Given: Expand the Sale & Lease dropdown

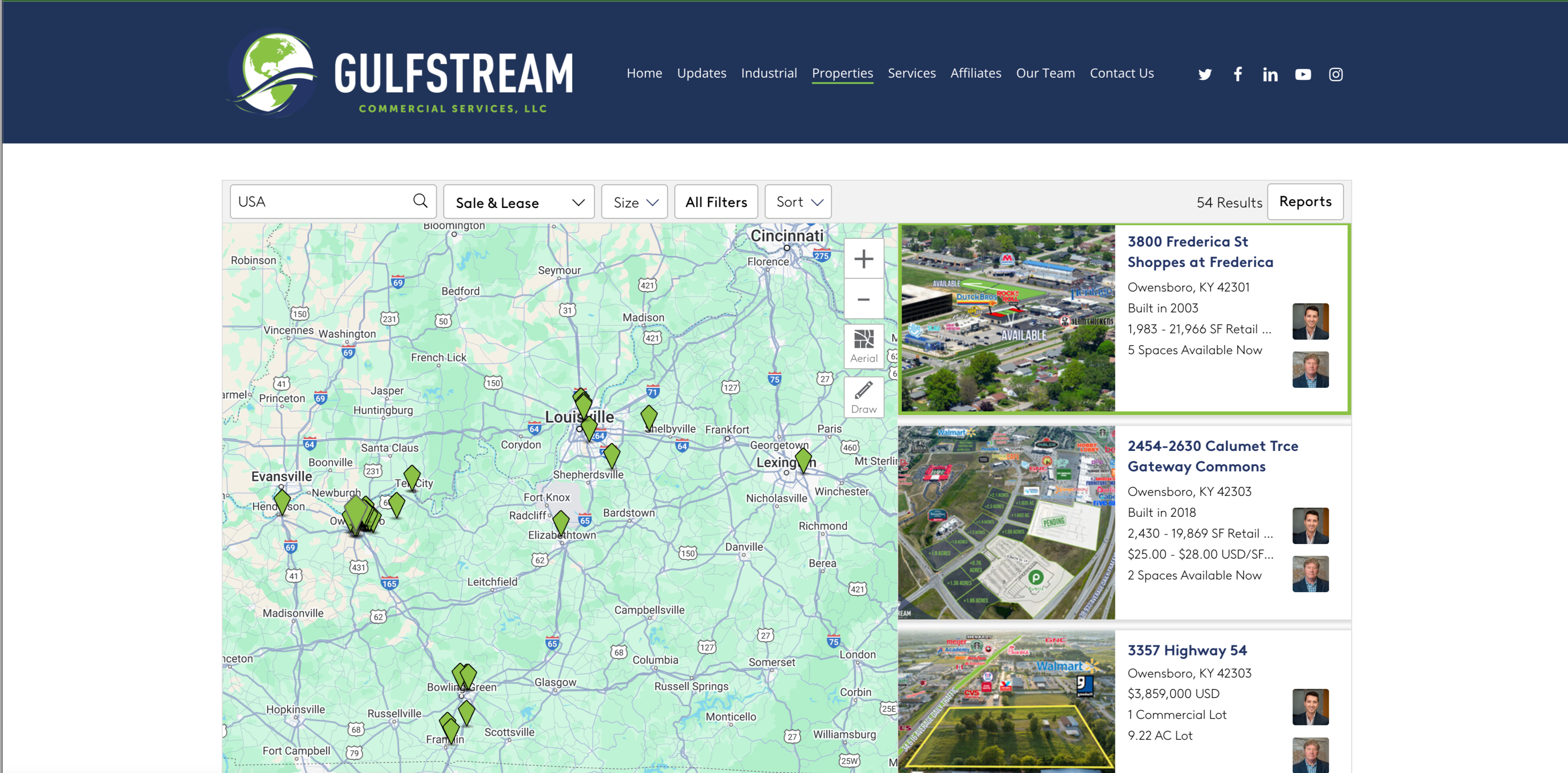Looking at the screenshot, I should pyautogui.click(x=518, y=202).
